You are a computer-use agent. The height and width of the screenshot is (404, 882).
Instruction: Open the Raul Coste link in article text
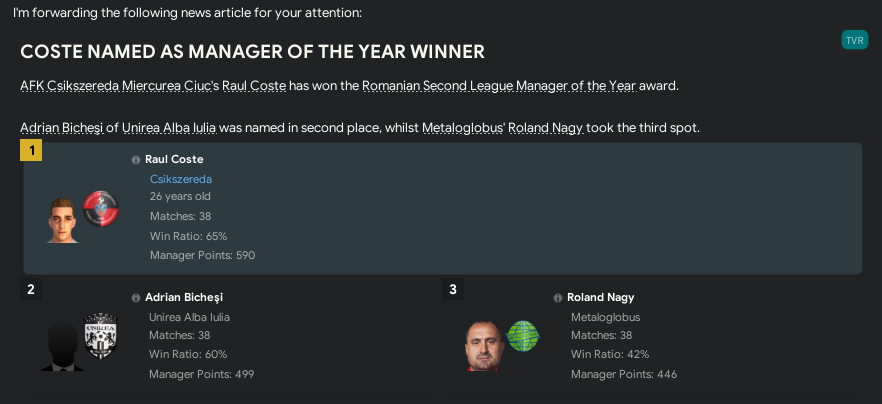[254, 86]
